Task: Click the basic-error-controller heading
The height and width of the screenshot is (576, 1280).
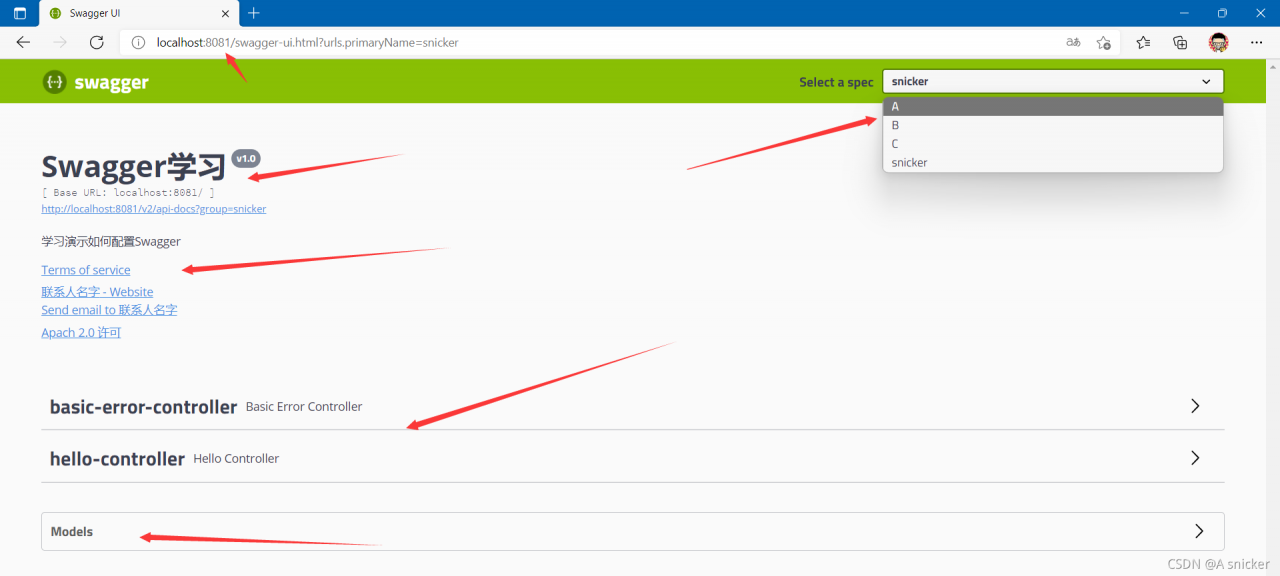Action: (143, 407)
